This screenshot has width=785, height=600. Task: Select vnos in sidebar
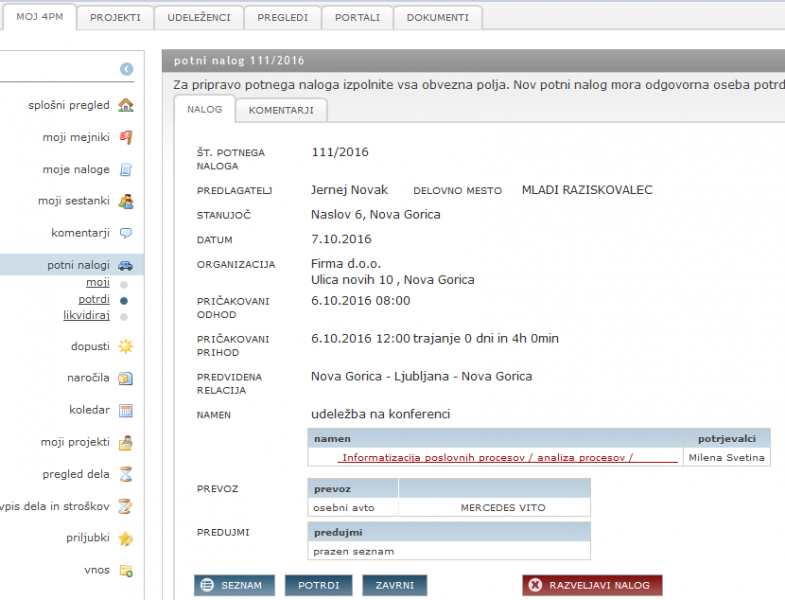pos(97,569)
